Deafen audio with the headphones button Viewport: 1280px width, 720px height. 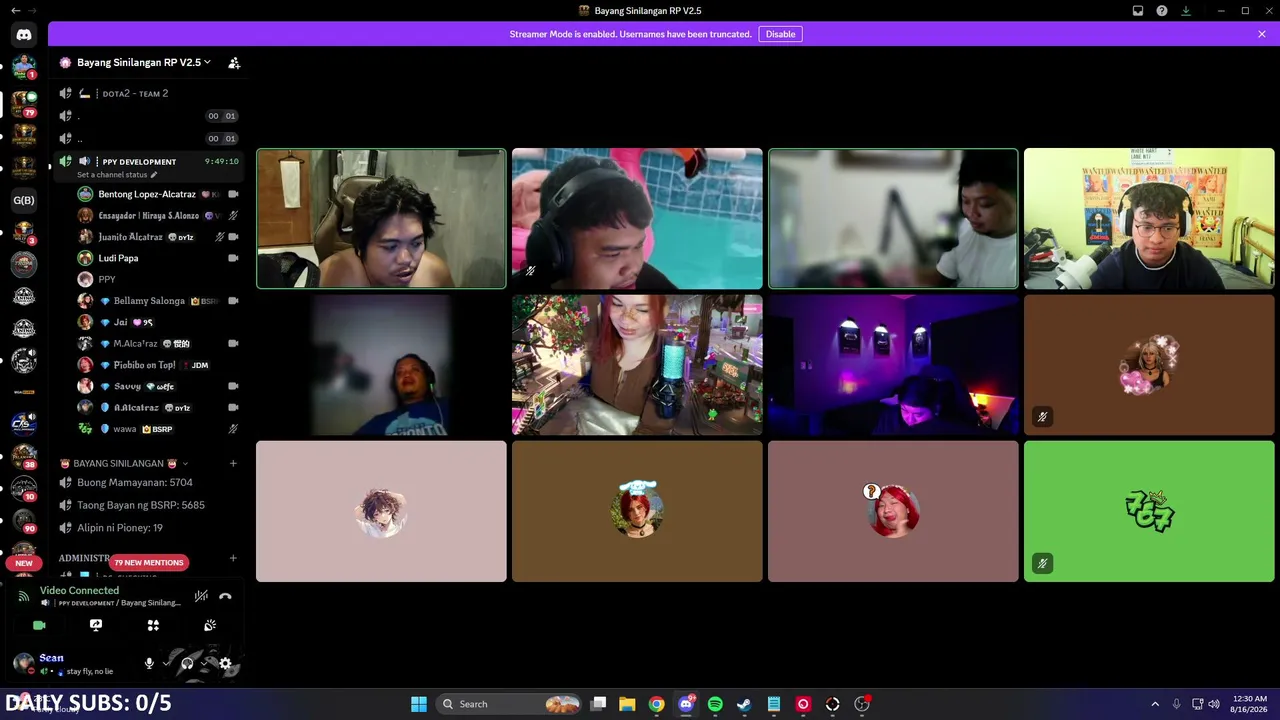(x=187, y=663)
